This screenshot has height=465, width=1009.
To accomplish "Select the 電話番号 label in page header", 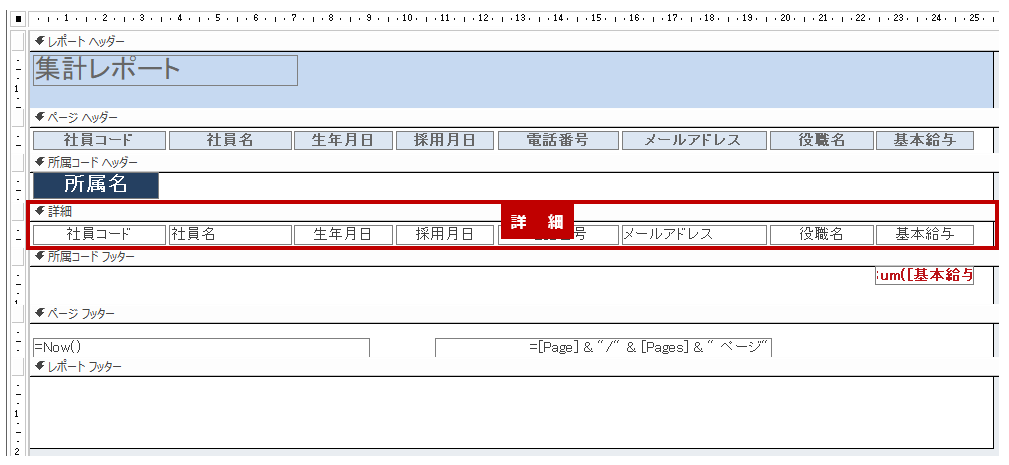I will click(x=556, y=140).
